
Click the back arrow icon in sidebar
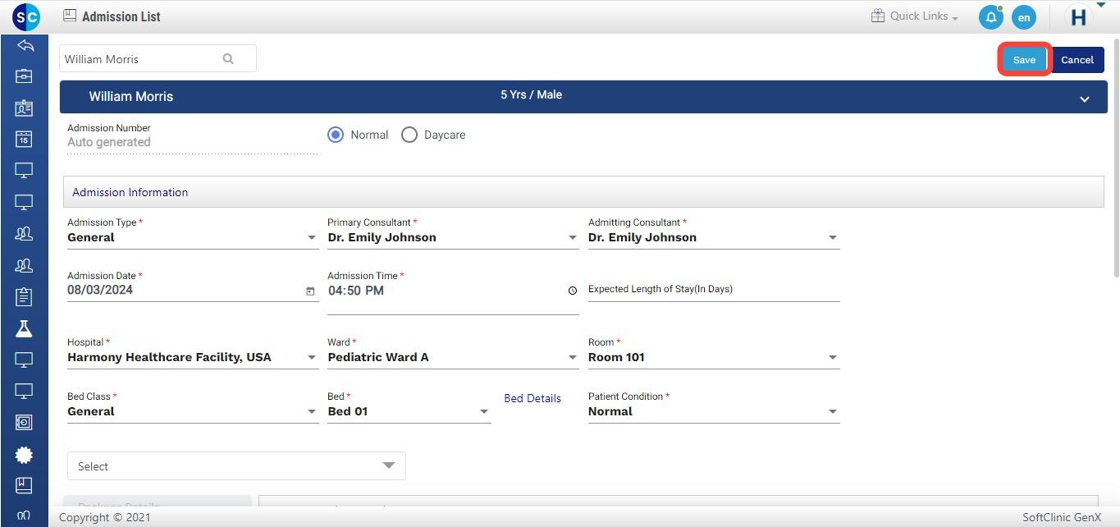(x=24, y=45)
